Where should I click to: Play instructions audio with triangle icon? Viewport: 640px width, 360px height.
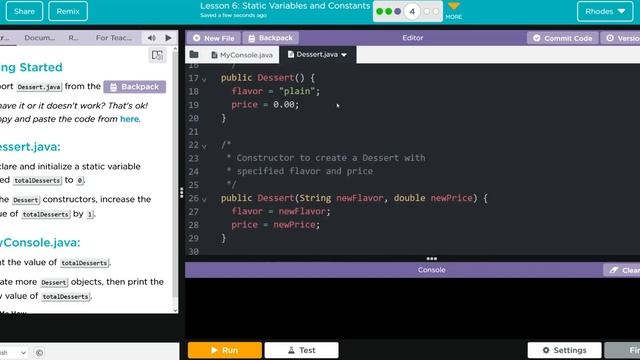169,38
